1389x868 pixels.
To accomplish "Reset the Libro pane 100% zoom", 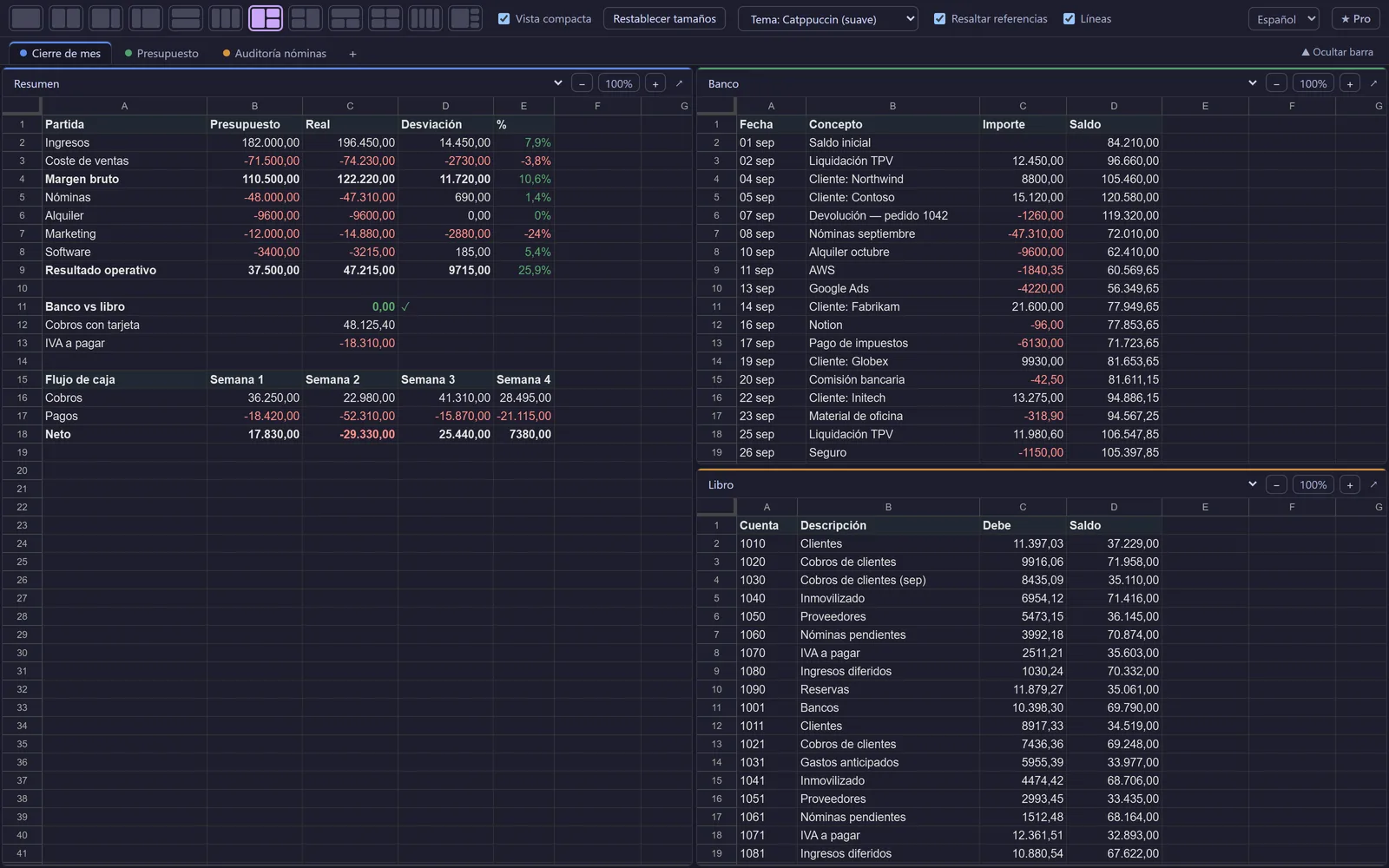I will point(1313,484).
